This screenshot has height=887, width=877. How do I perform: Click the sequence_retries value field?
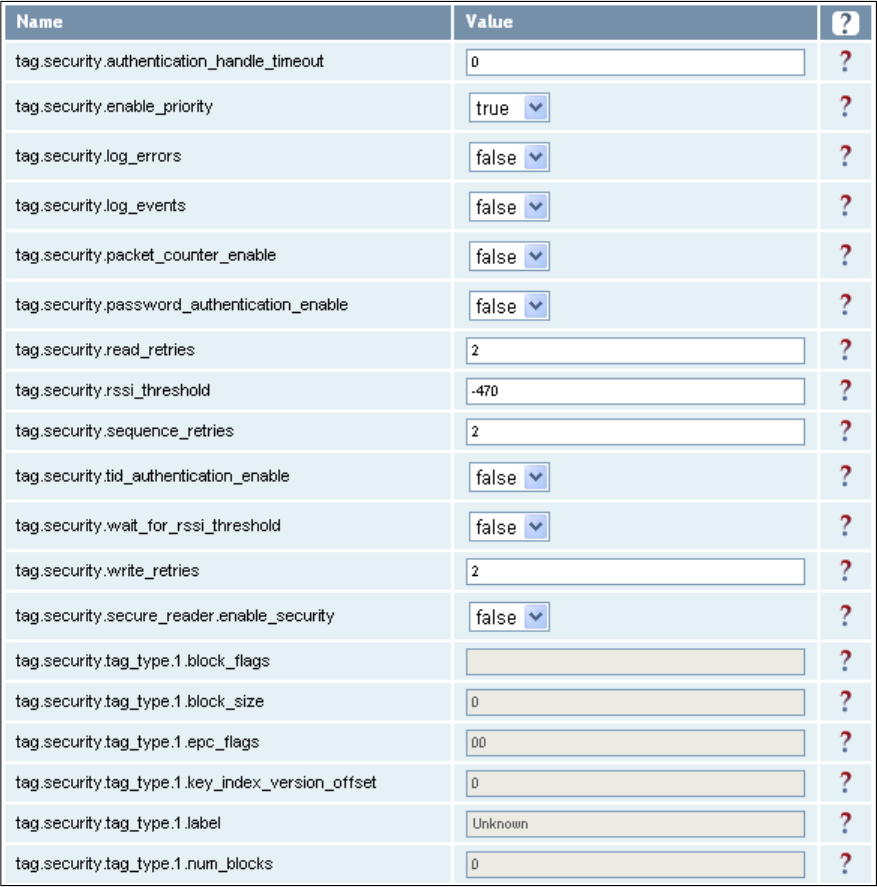635,432
